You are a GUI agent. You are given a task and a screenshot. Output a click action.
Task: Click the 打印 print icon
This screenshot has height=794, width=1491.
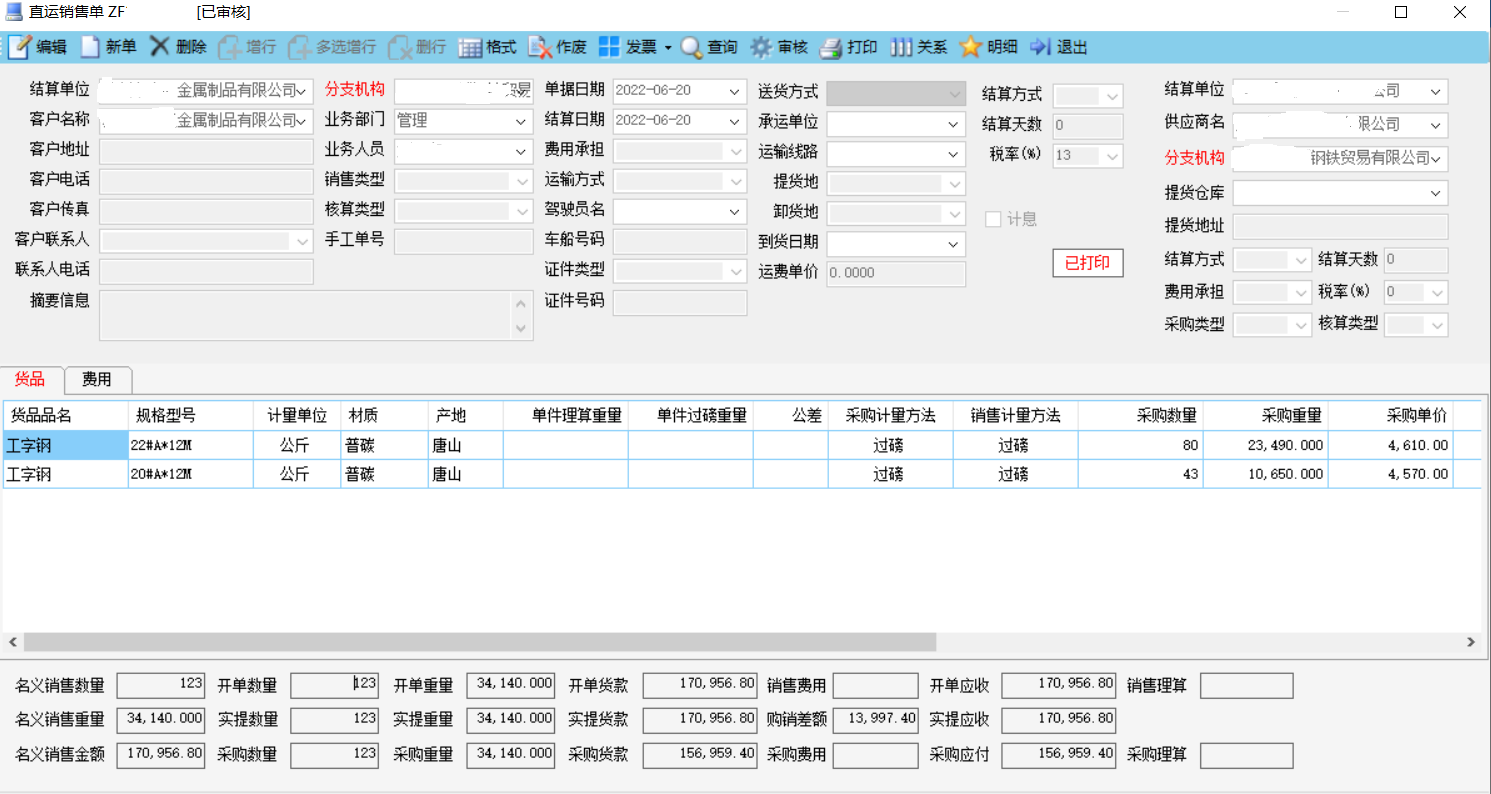tap(831, 47)
